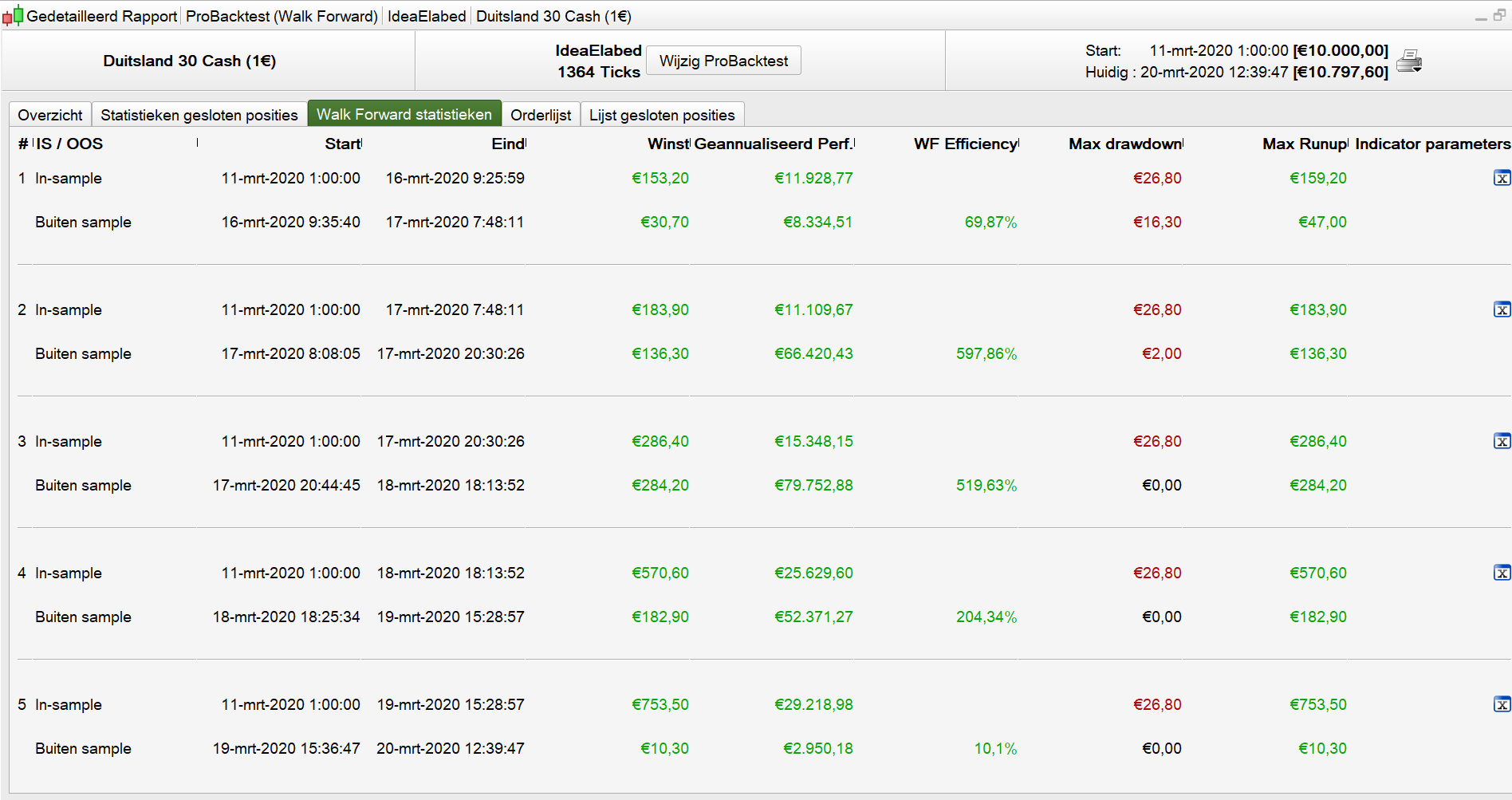Go to the Orderlijst tab
The image size is (1512, 800).
(x=541, y=115)
